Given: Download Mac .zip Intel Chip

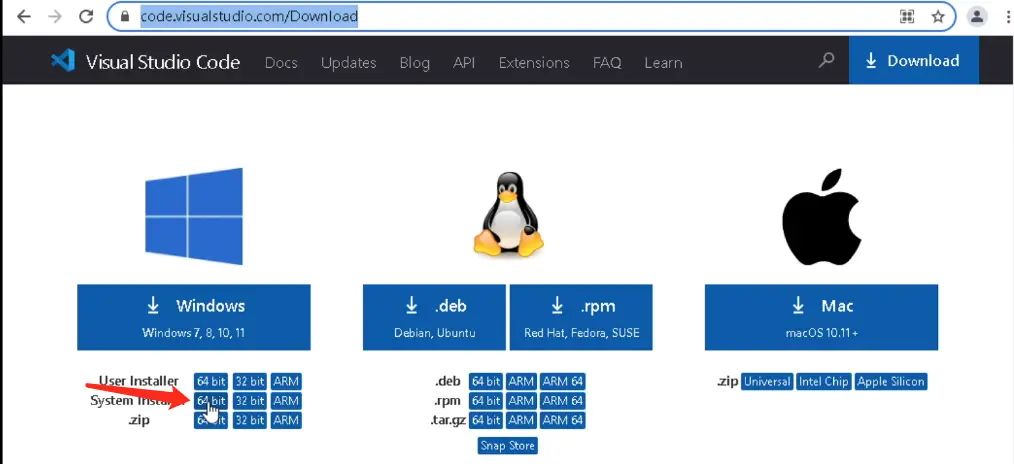Looking at the screenshot, I should (x=823, y=381).
